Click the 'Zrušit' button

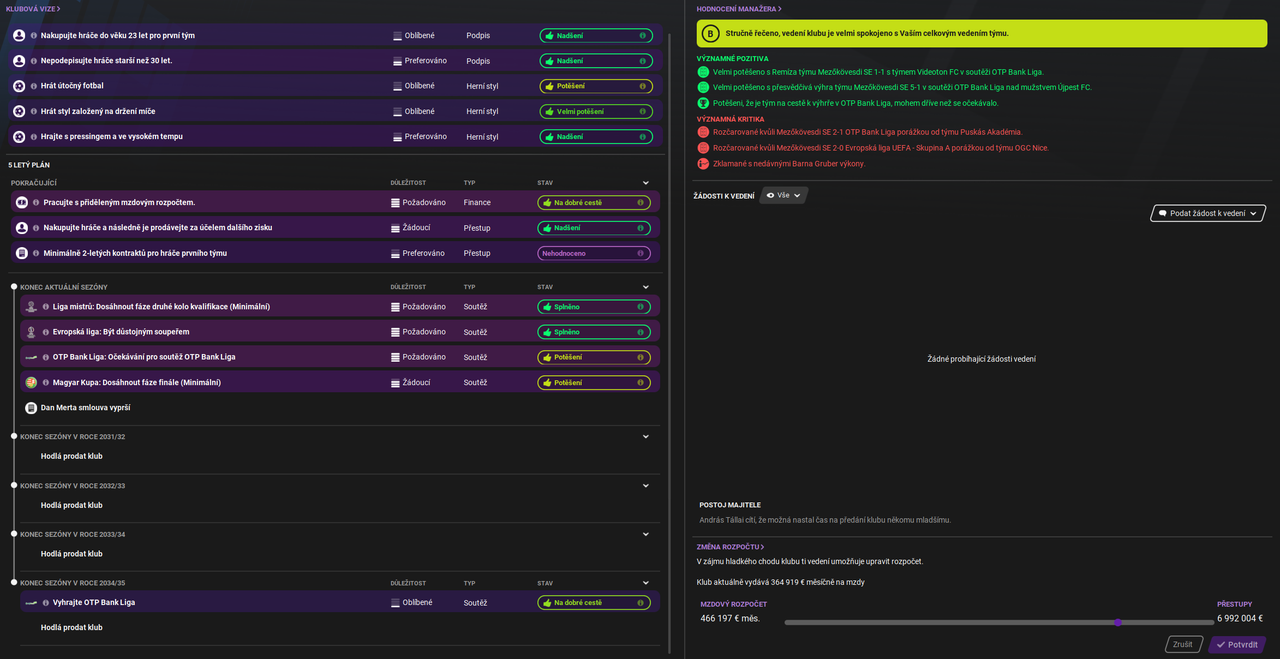tap(1184, 645)
